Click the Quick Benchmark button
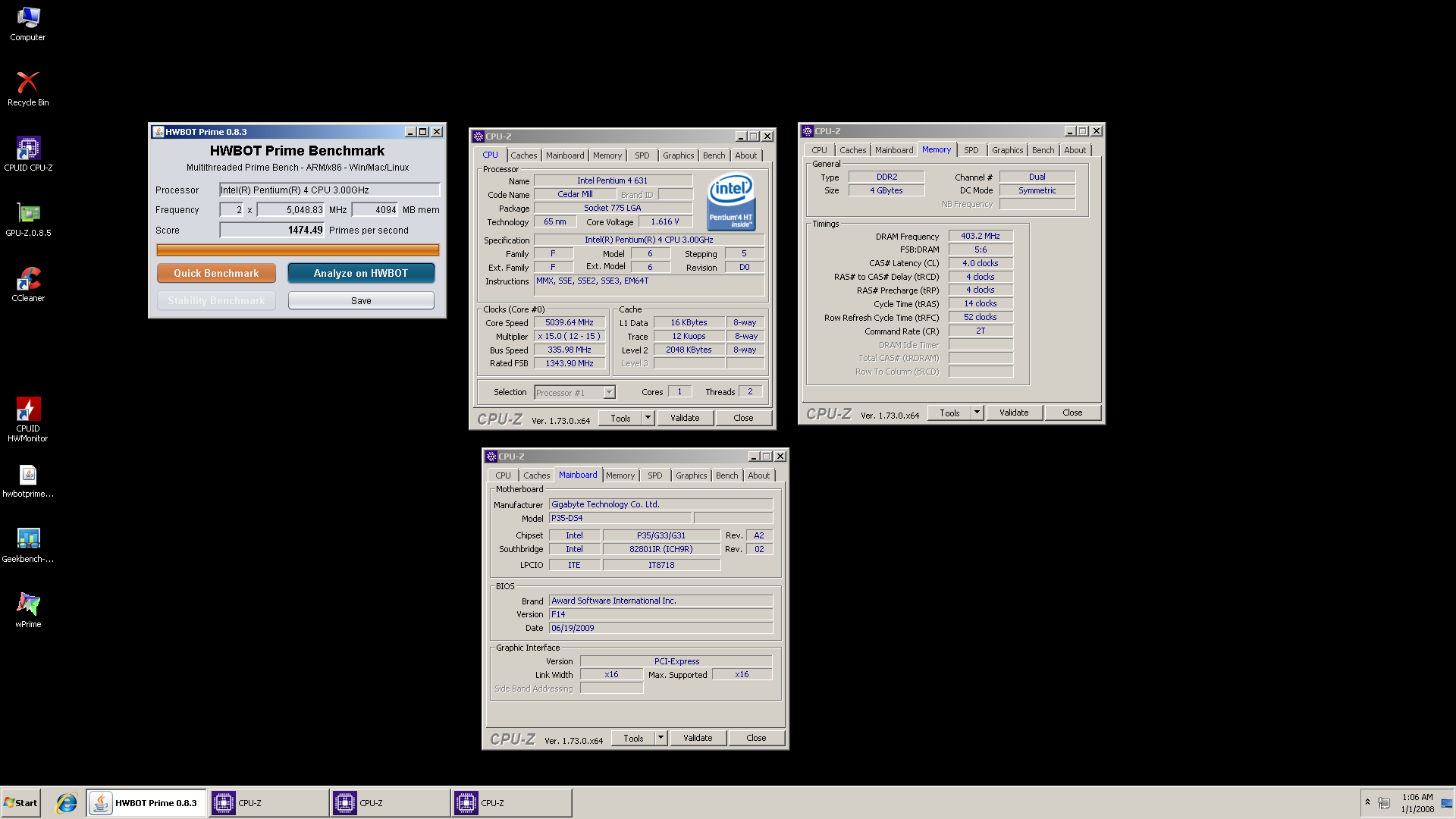The height and width of the screenshot is (819, 1456). [216, 273]
